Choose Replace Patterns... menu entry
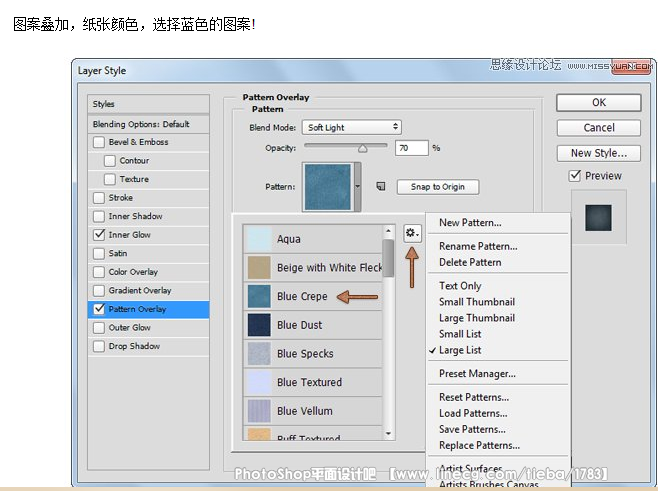 [x=479, y=445]
